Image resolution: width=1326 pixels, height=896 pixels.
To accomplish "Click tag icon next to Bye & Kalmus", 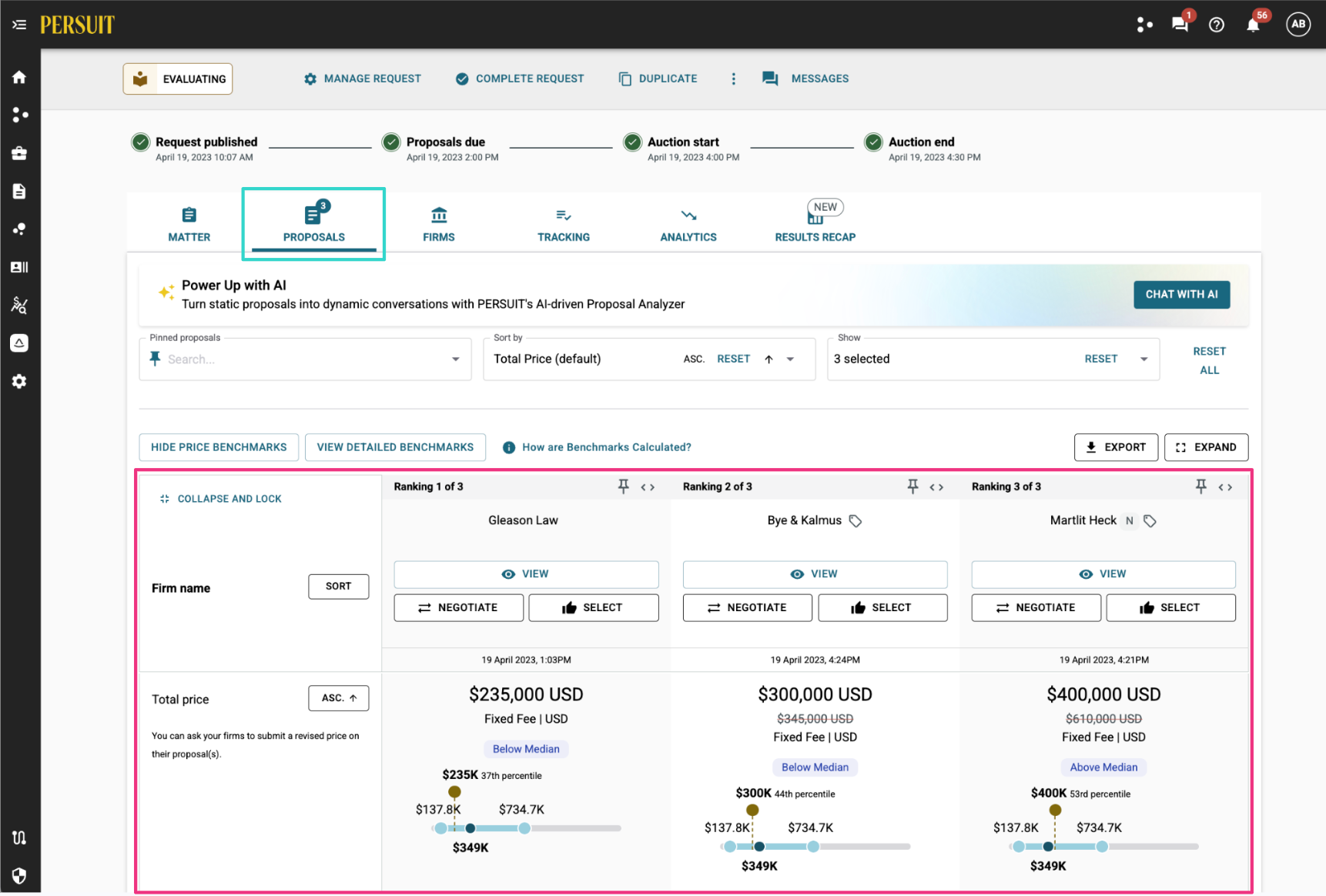I will click(x=856, y=521).
